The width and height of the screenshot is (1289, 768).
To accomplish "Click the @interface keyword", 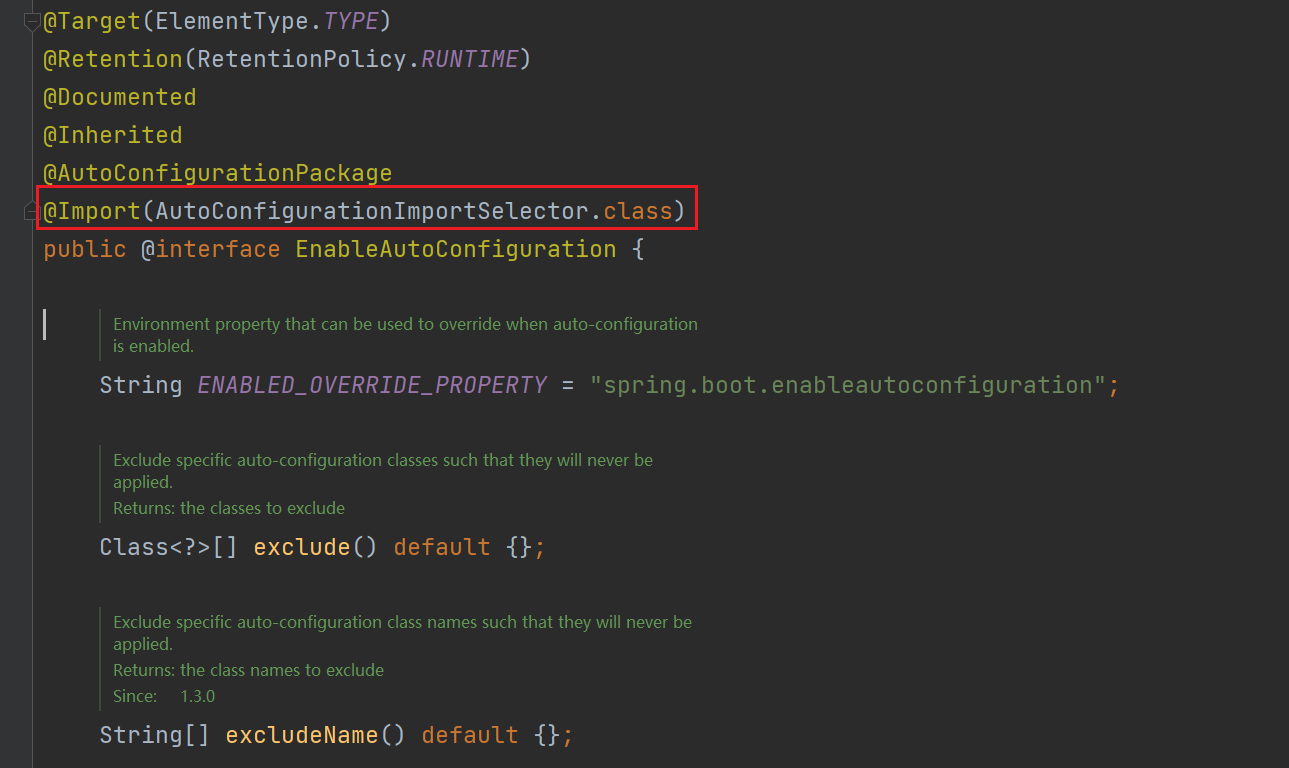I will pos(210,249).
